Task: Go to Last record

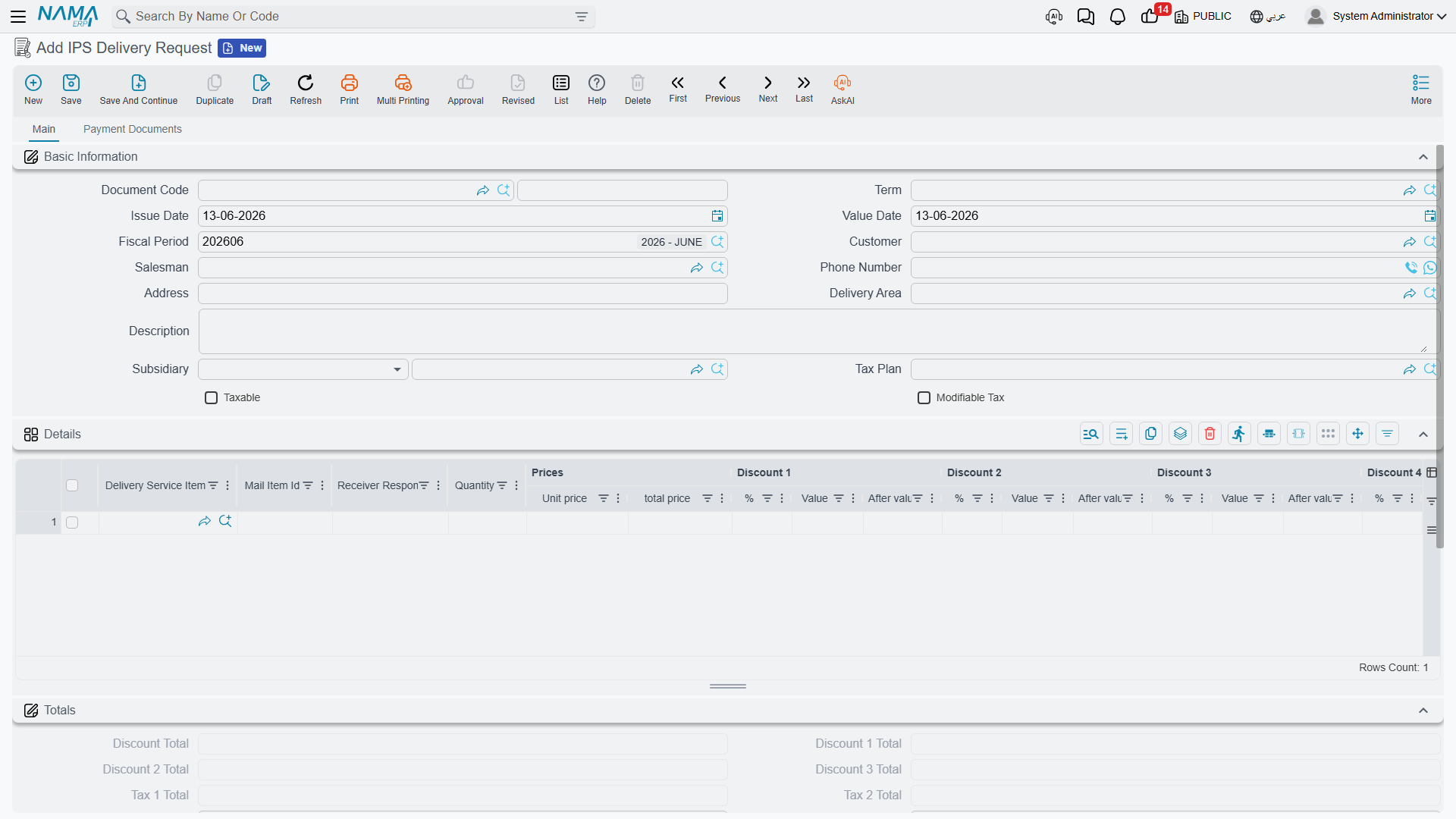Action: point(804,88)
